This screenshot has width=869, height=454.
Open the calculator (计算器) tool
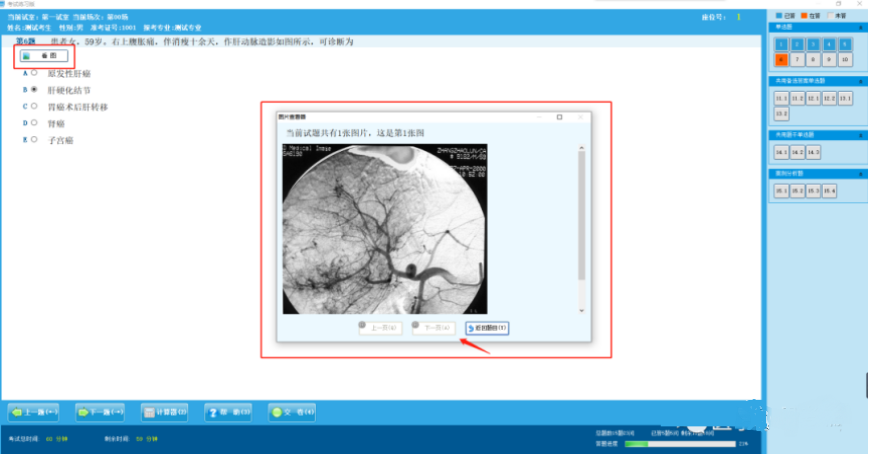pos(165,411)
